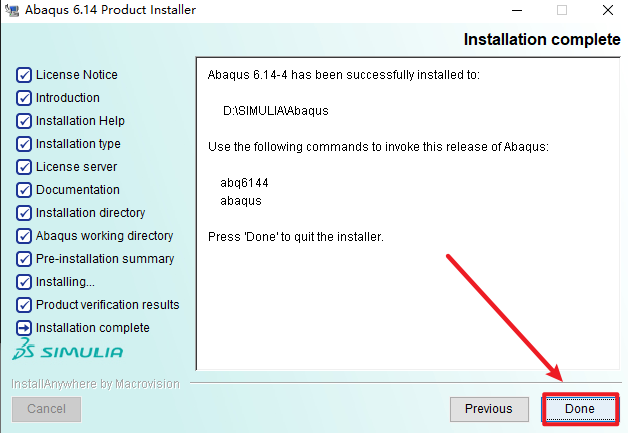The image size is (628, 433).
Task: Click the Installation Help checkmark icon
Action: 24,121
